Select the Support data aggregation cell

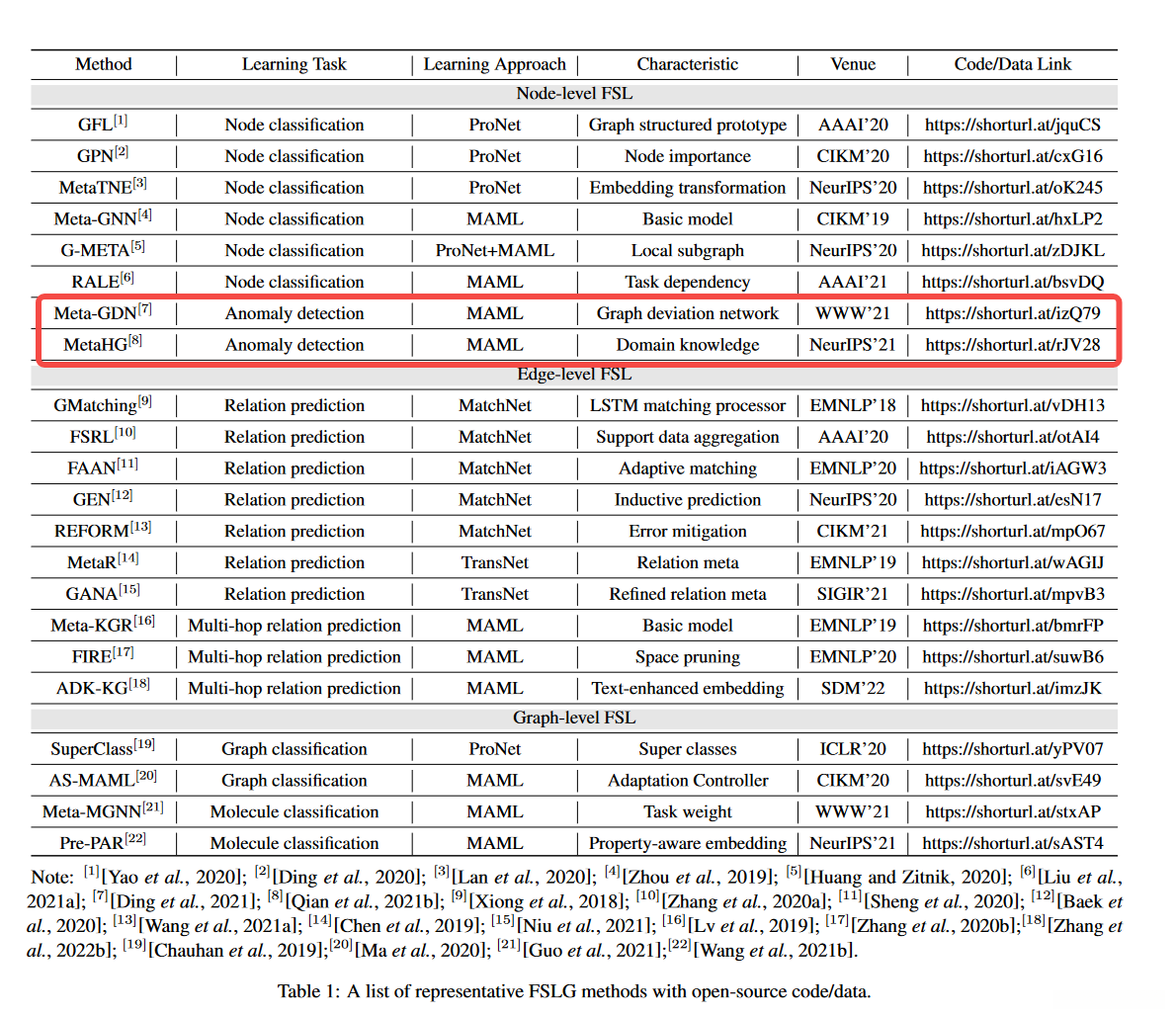point(687,437)
